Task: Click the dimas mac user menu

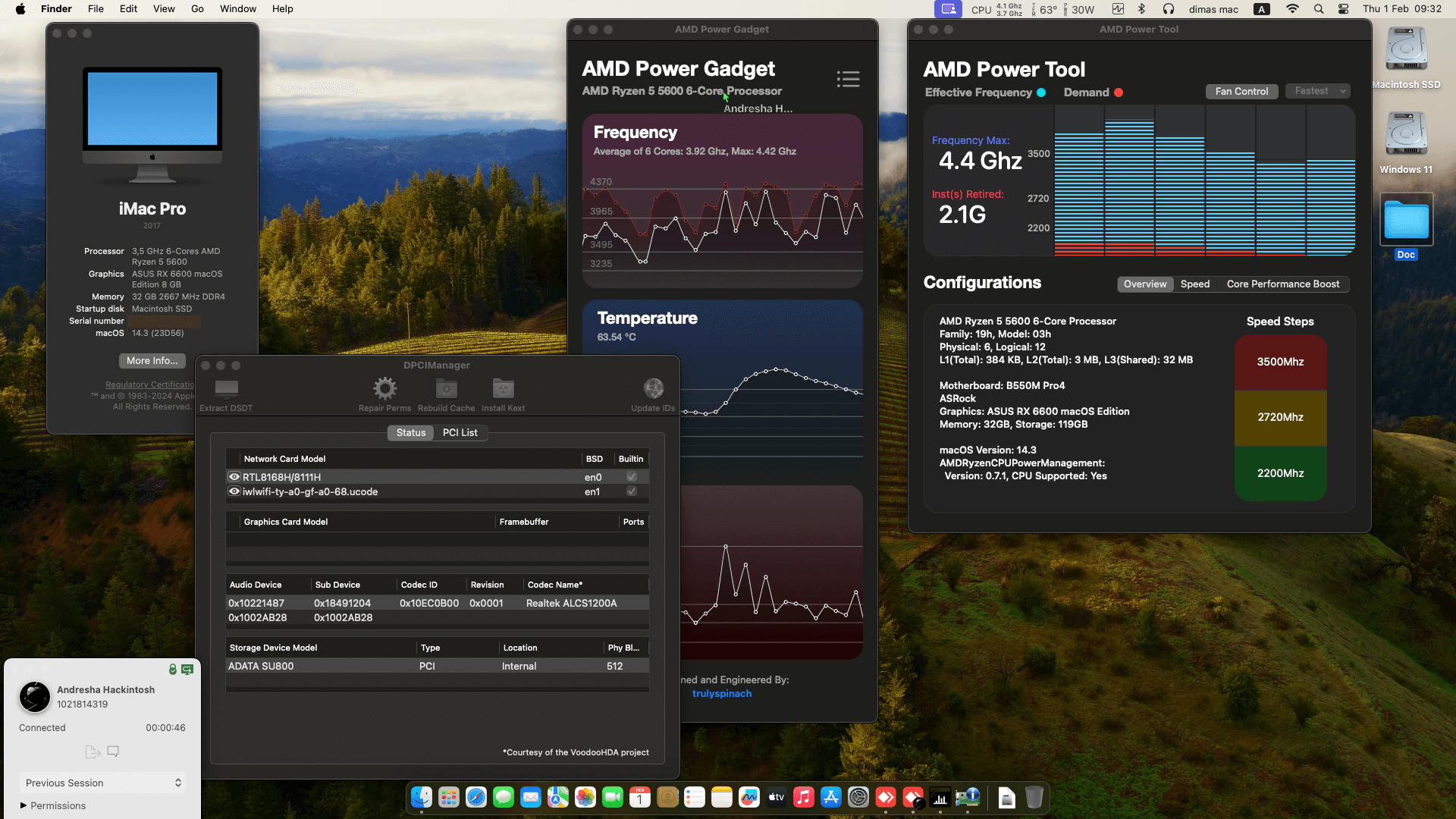Action: tap(1213, 9)
